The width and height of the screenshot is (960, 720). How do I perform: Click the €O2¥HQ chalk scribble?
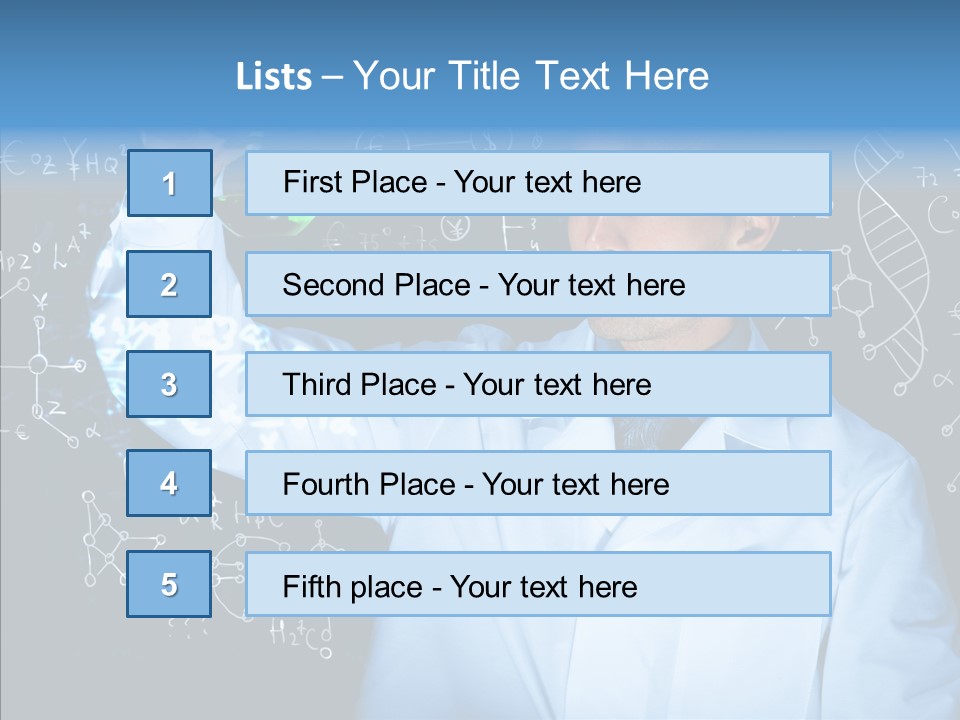(x=60, y=160)
